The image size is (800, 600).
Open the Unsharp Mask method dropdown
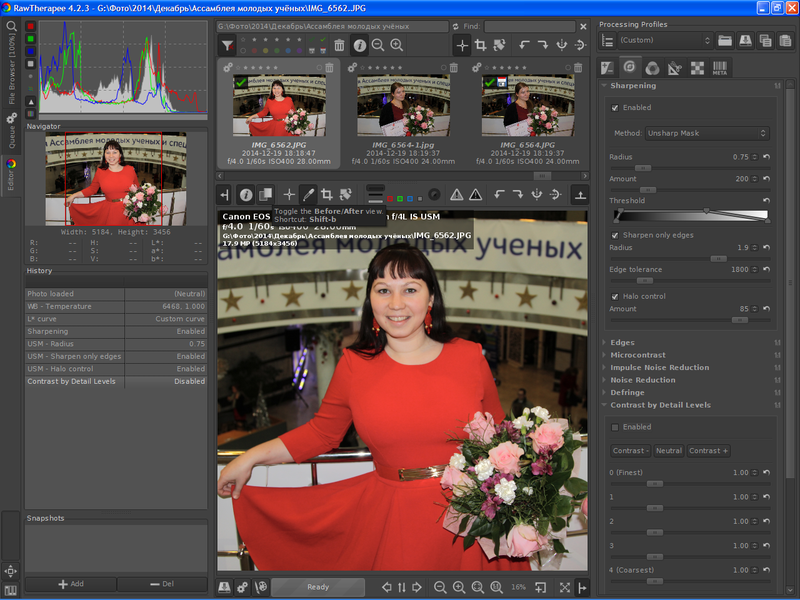coord(706,133)
